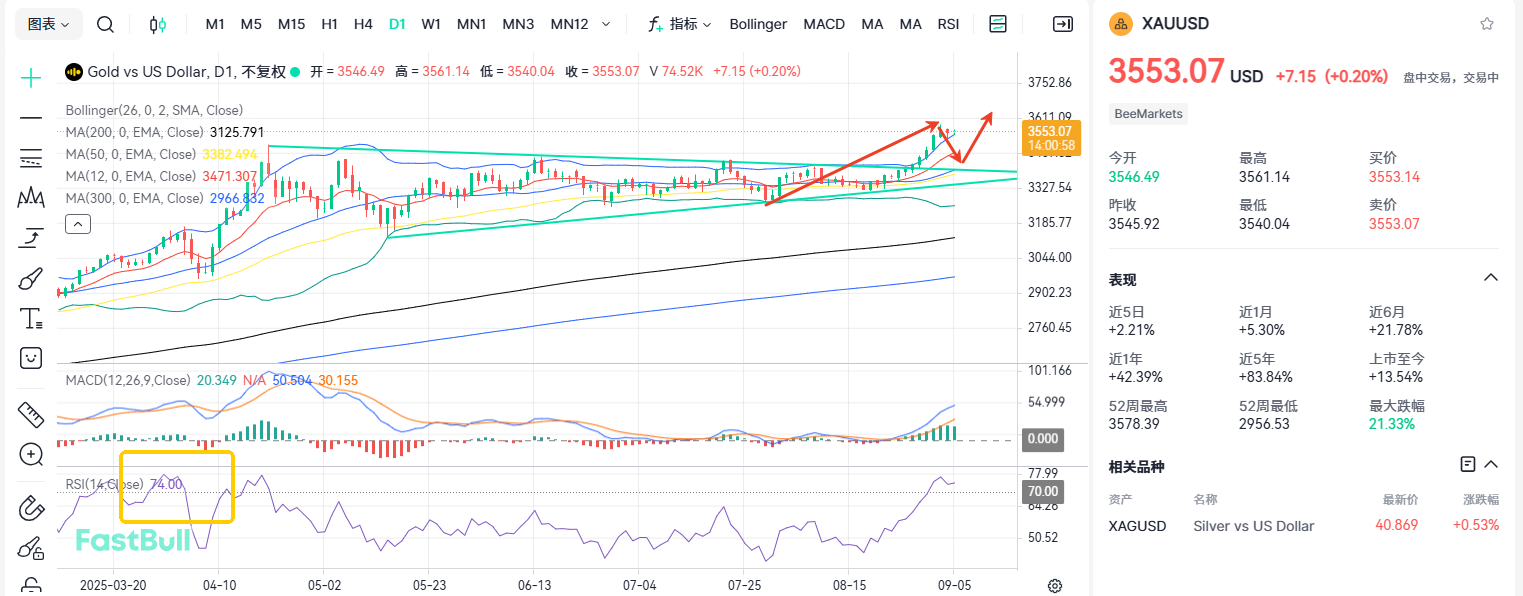
Task: Open the chart layout template icon
Action: (x=997, y=24)
